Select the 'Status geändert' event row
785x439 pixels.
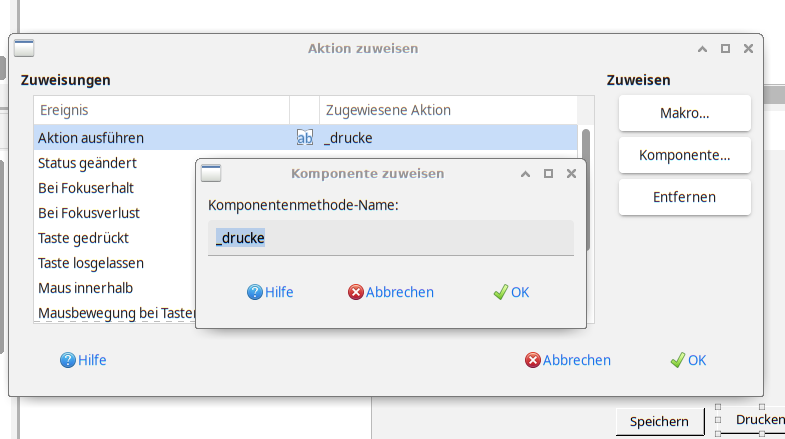pyautogui.click(x=115, y=163)
